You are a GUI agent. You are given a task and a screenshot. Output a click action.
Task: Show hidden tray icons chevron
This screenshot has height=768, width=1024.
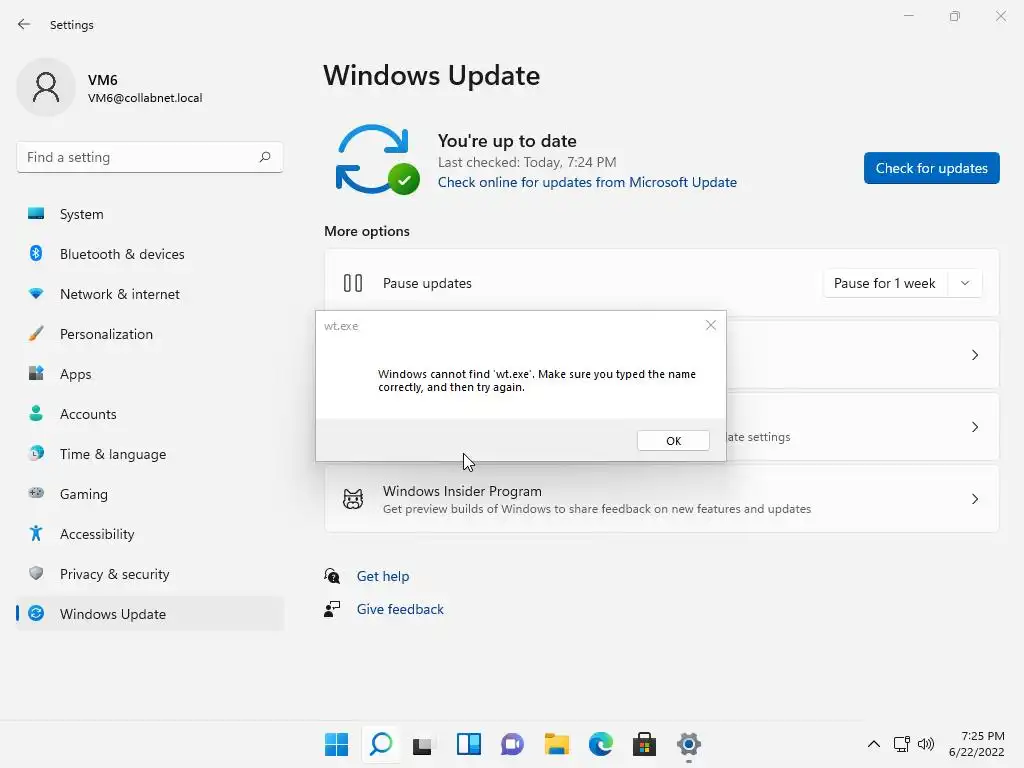873,744
